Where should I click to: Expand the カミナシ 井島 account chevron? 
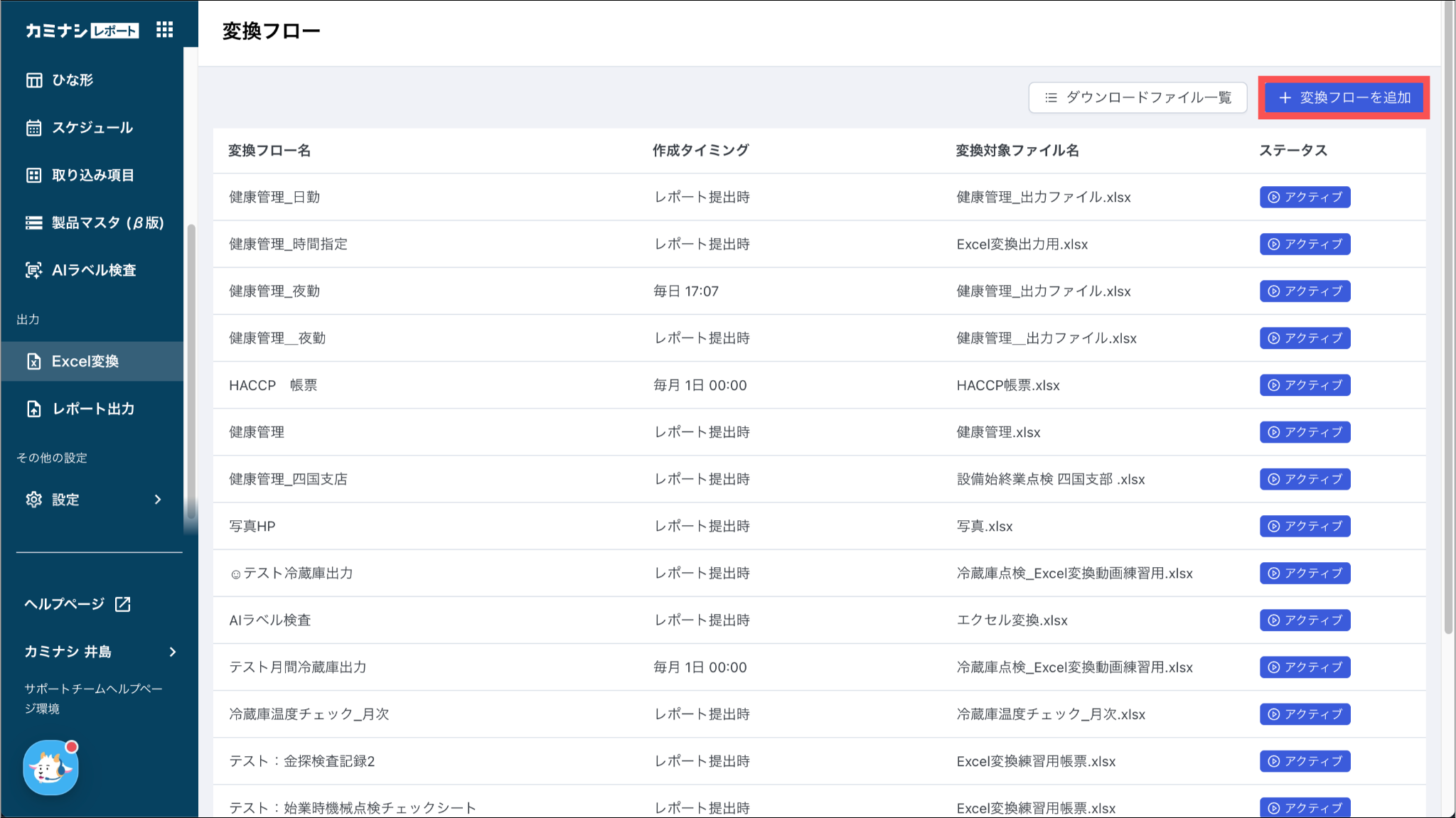coord(173,652)
